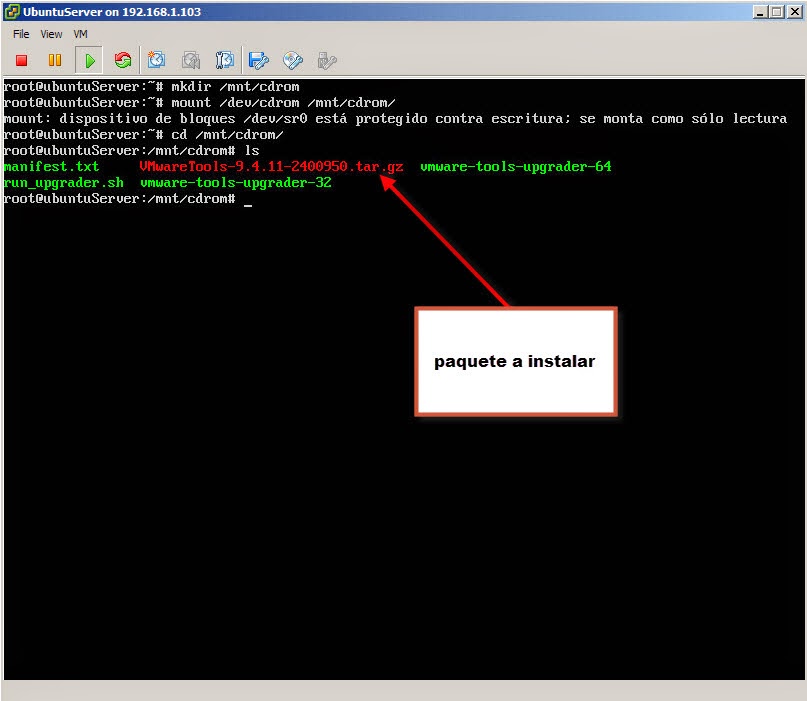This screenshot has width=807, height=701.
Task: Open Snapshot Manager wrench-clock icon
Action: click(x=225, y=60)
